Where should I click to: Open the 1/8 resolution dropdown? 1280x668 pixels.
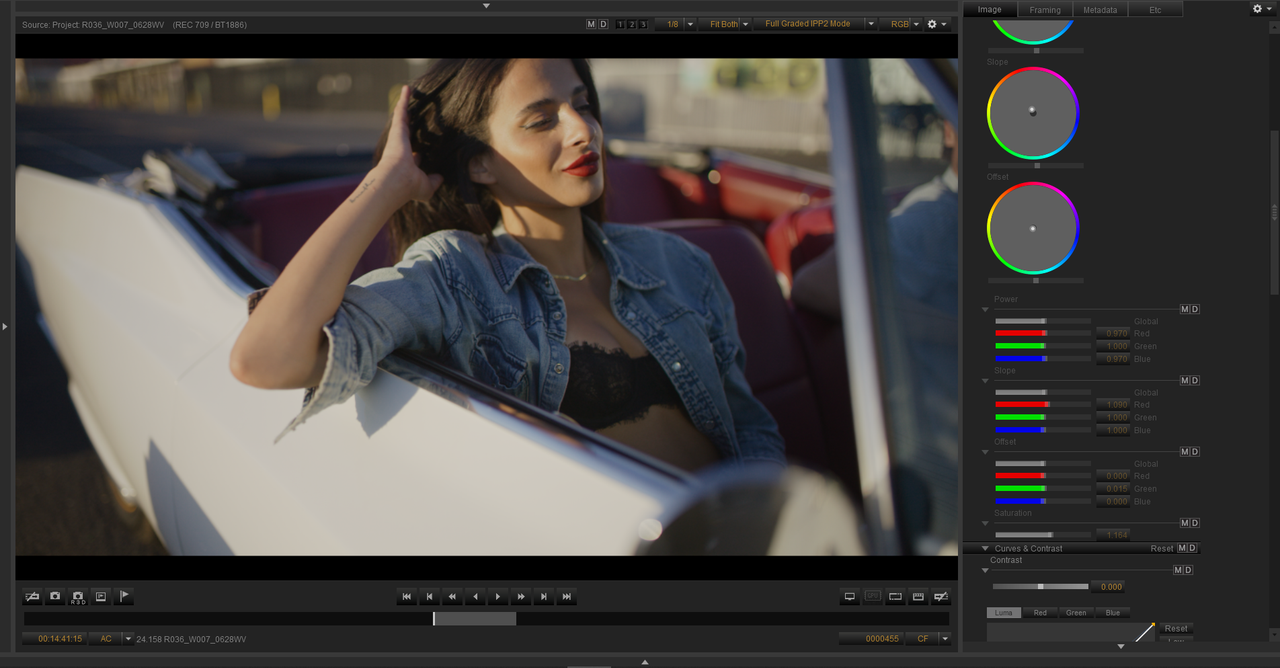click(x=690, y=24)
